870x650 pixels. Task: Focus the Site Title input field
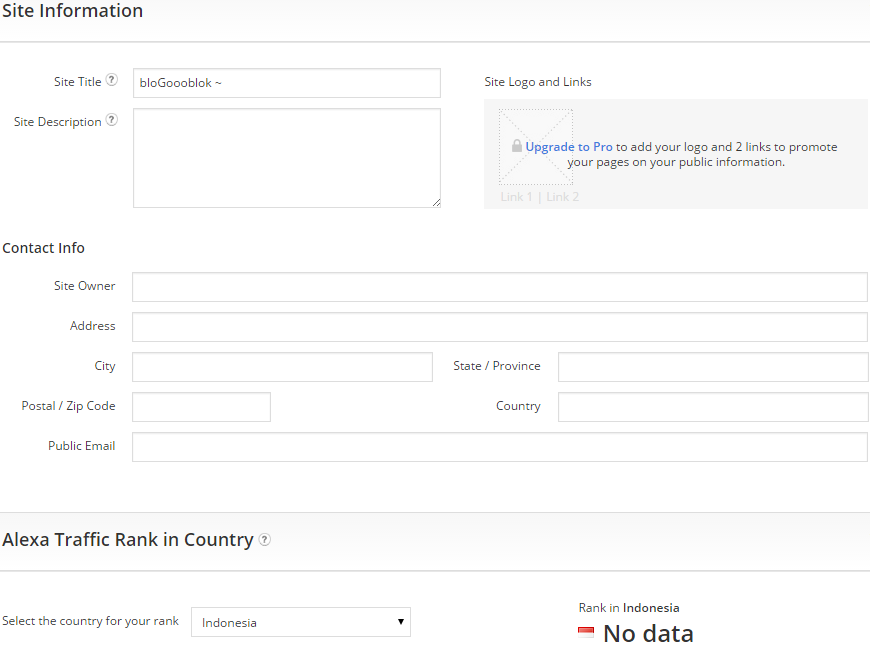(x=287, y=83)
